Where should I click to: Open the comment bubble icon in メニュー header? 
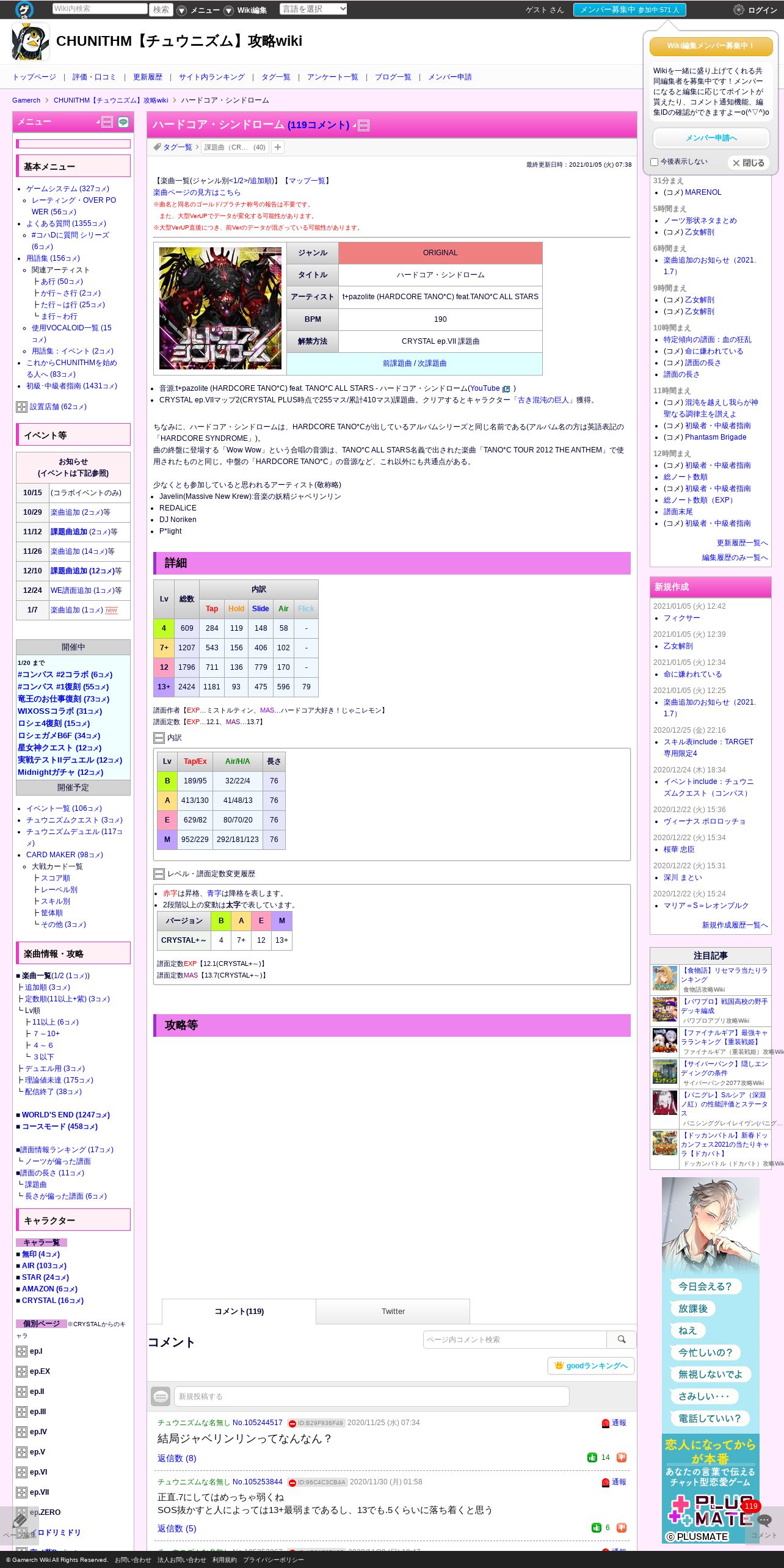coord(123,122)
